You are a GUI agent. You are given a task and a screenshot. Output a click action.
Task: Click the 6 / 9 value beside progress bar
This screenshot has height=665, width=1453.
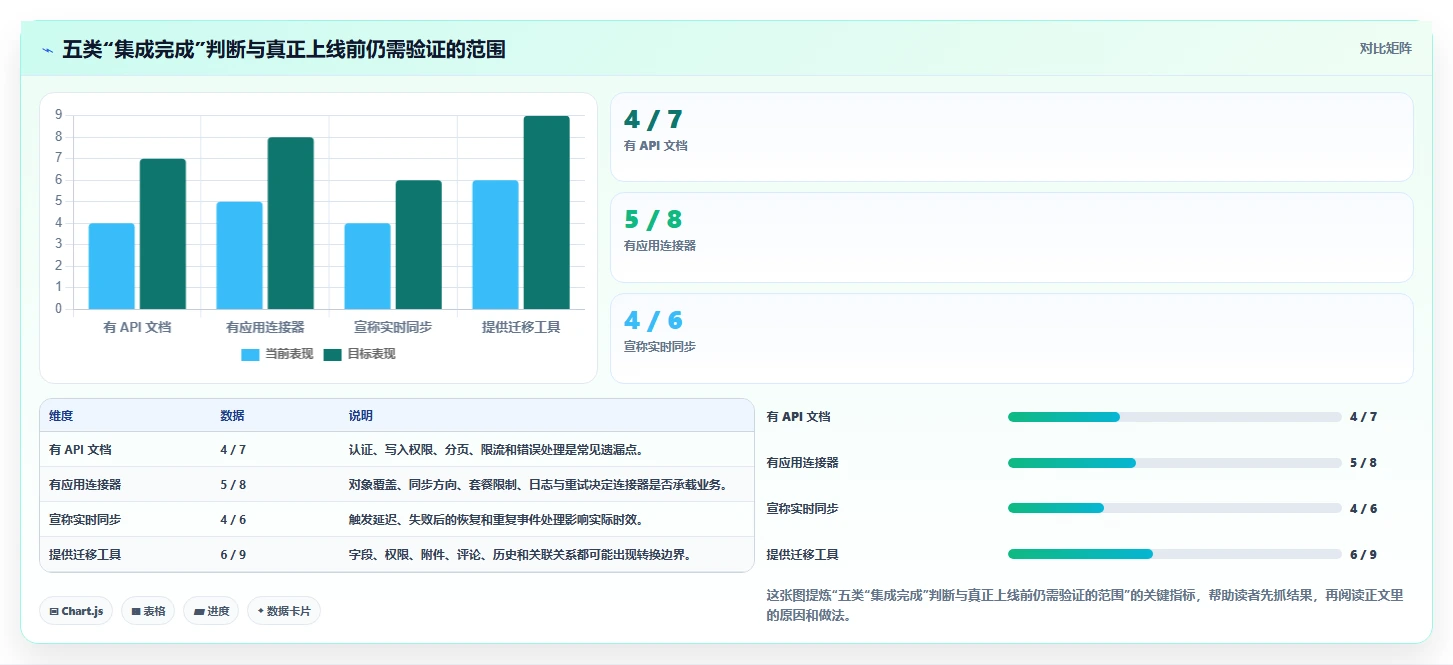point(1363,554)
